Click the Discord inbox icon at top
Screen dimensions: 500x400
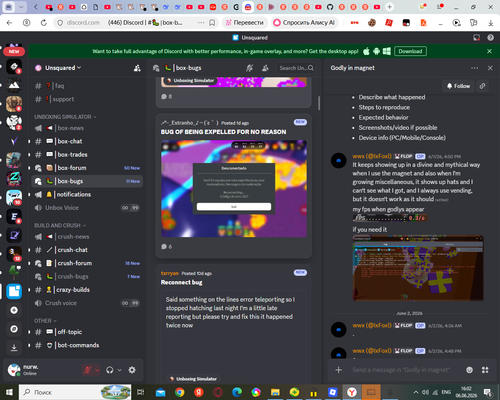tap(477, 38)
